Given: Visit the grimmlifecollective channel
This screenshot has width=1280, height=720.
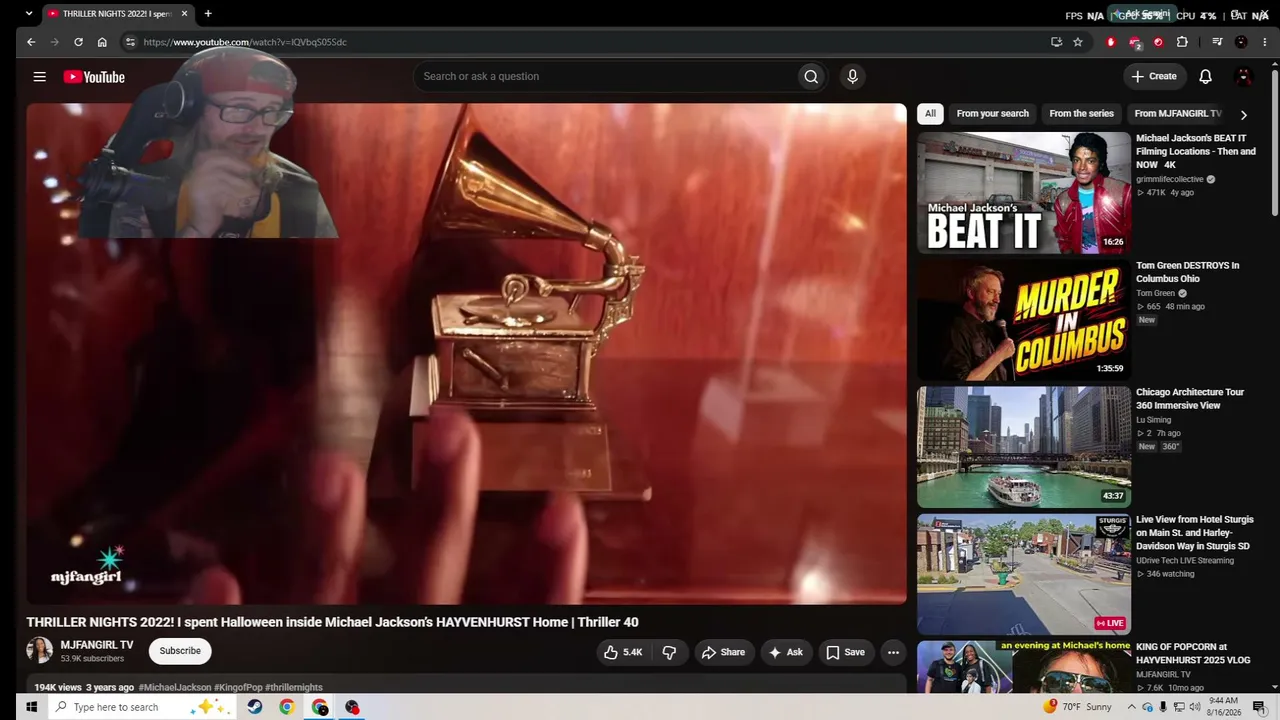Looking at the screenshot, I should tap(1170, 179).
